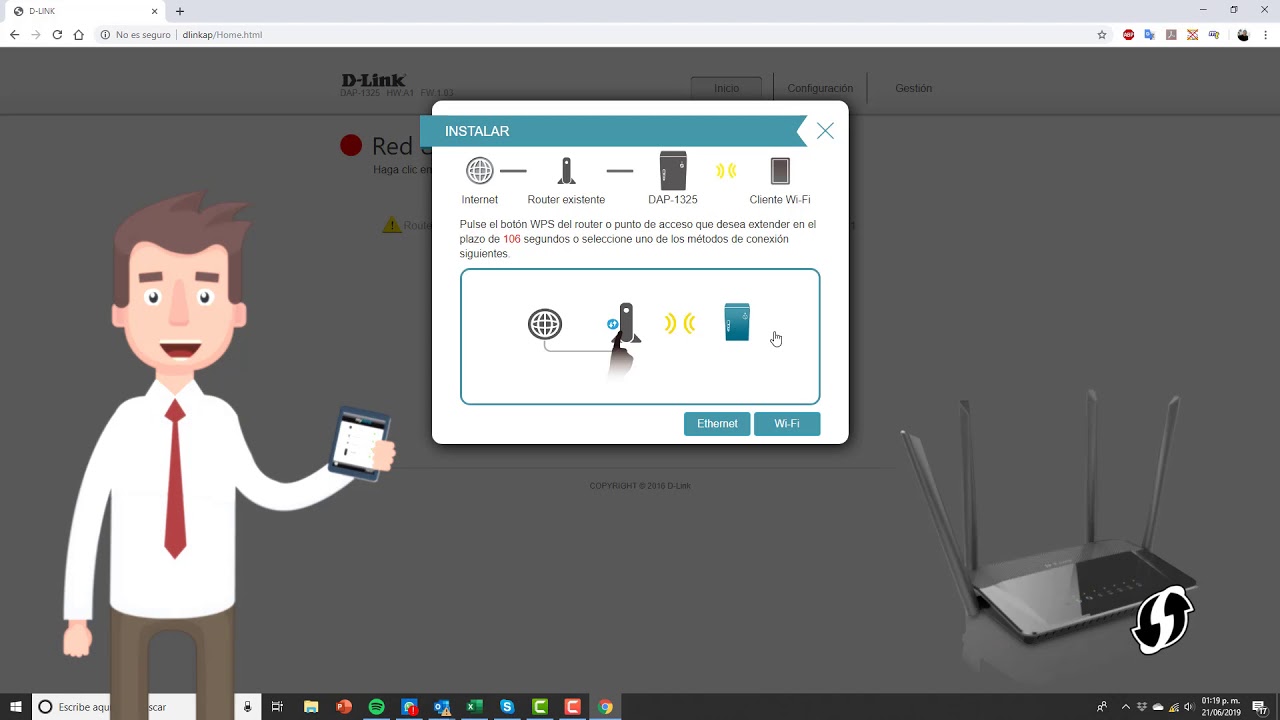This screenshot has height=720, width=1280.
Task: Close the INSTALAR dialog with the X
Action: coord(825,131)
